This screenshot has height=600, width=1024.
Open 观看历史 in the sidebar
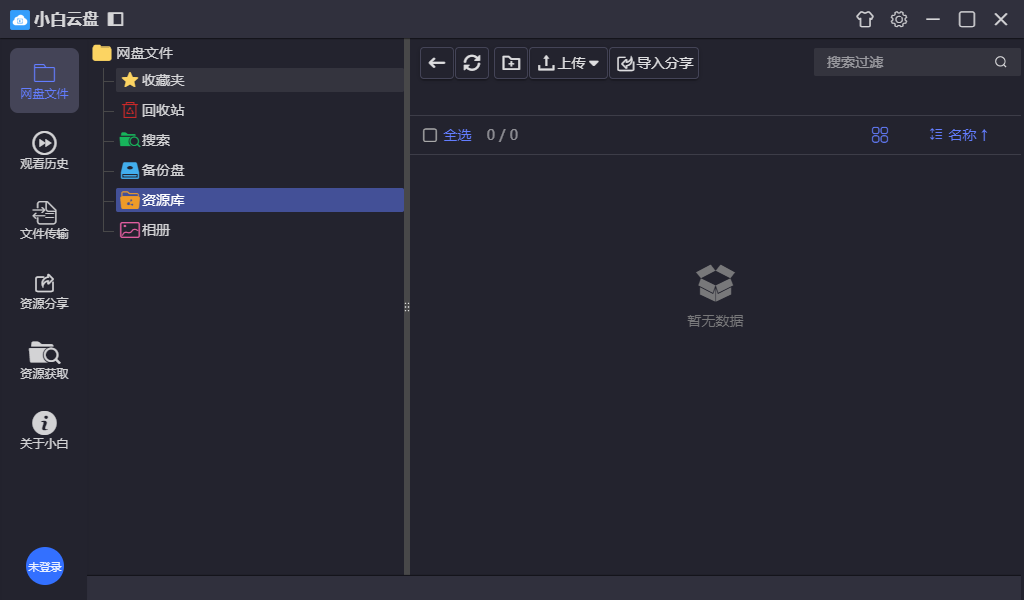44,150
